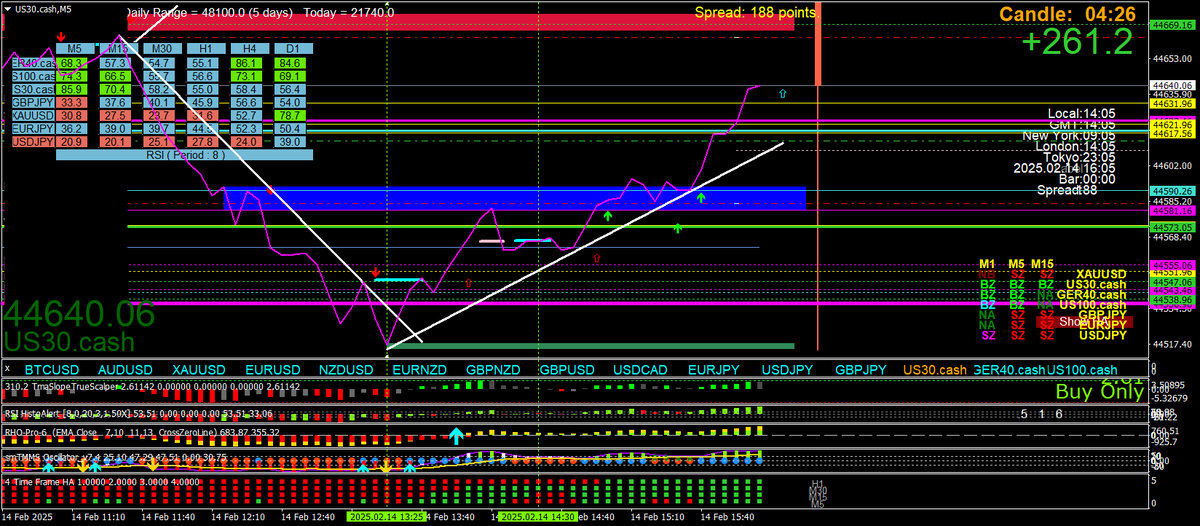Click the 78.7 XAUUSD D1 cell
The image size is (1200, 526).
pos(290,115)
